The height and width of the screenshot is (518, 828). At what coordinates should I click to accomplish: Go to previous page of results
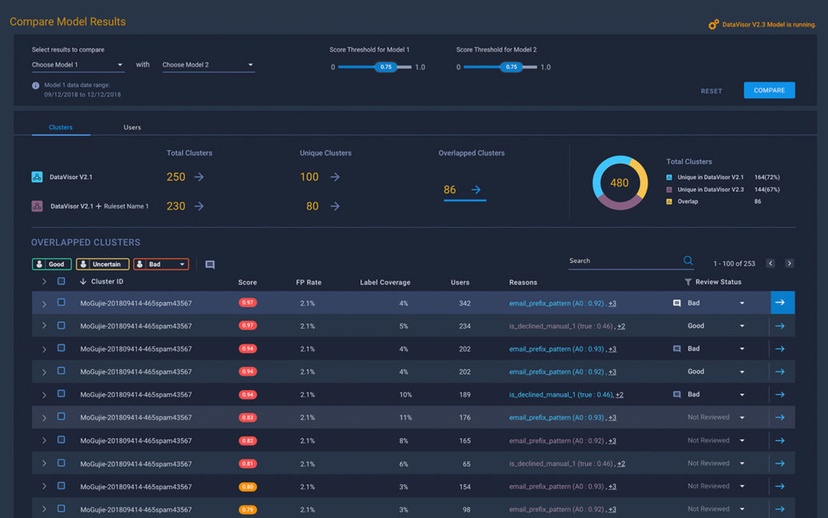point(770,263)
